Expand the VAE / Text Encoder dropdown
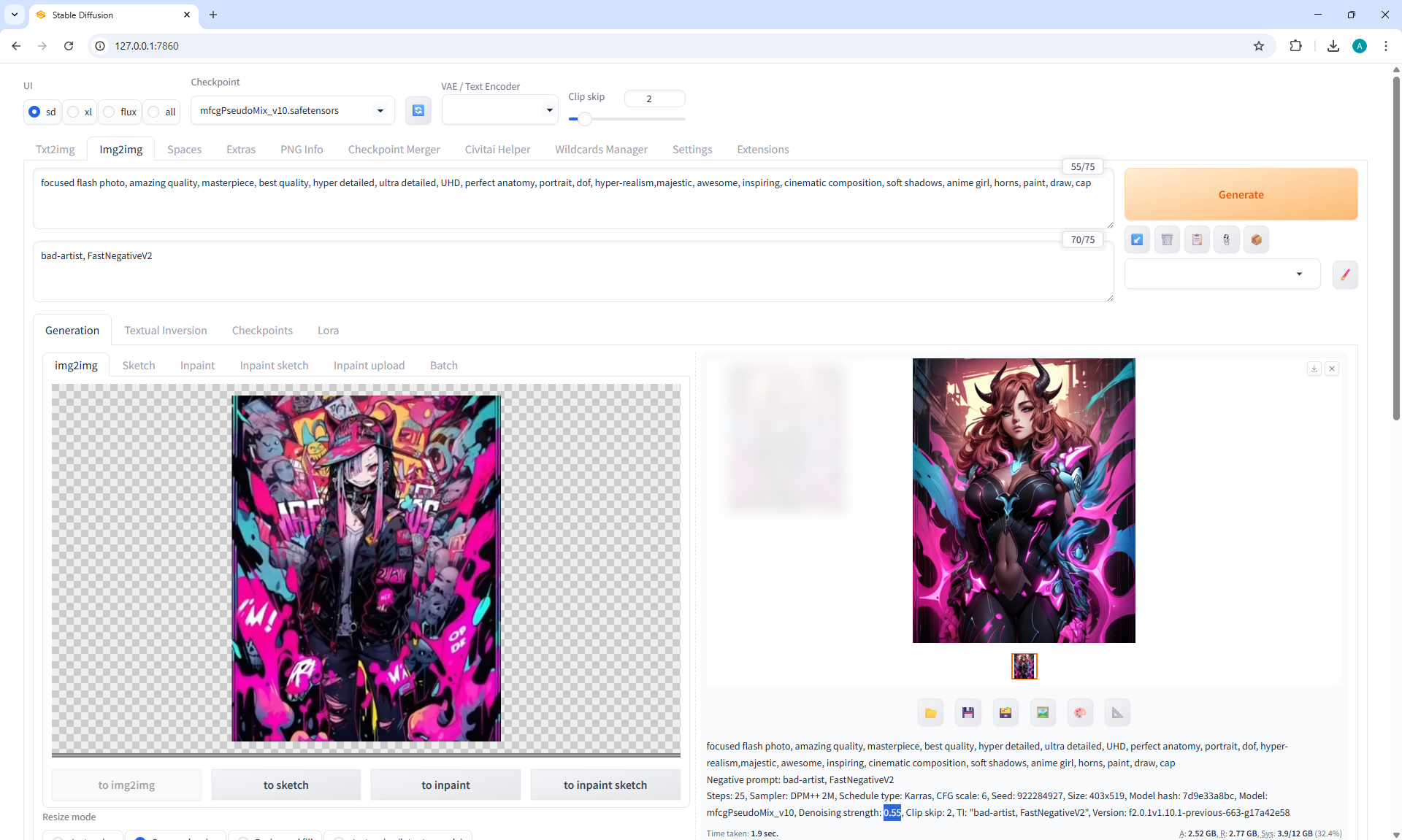The height and width of the screenshot is (840, 1402). [x=499, y=110]
